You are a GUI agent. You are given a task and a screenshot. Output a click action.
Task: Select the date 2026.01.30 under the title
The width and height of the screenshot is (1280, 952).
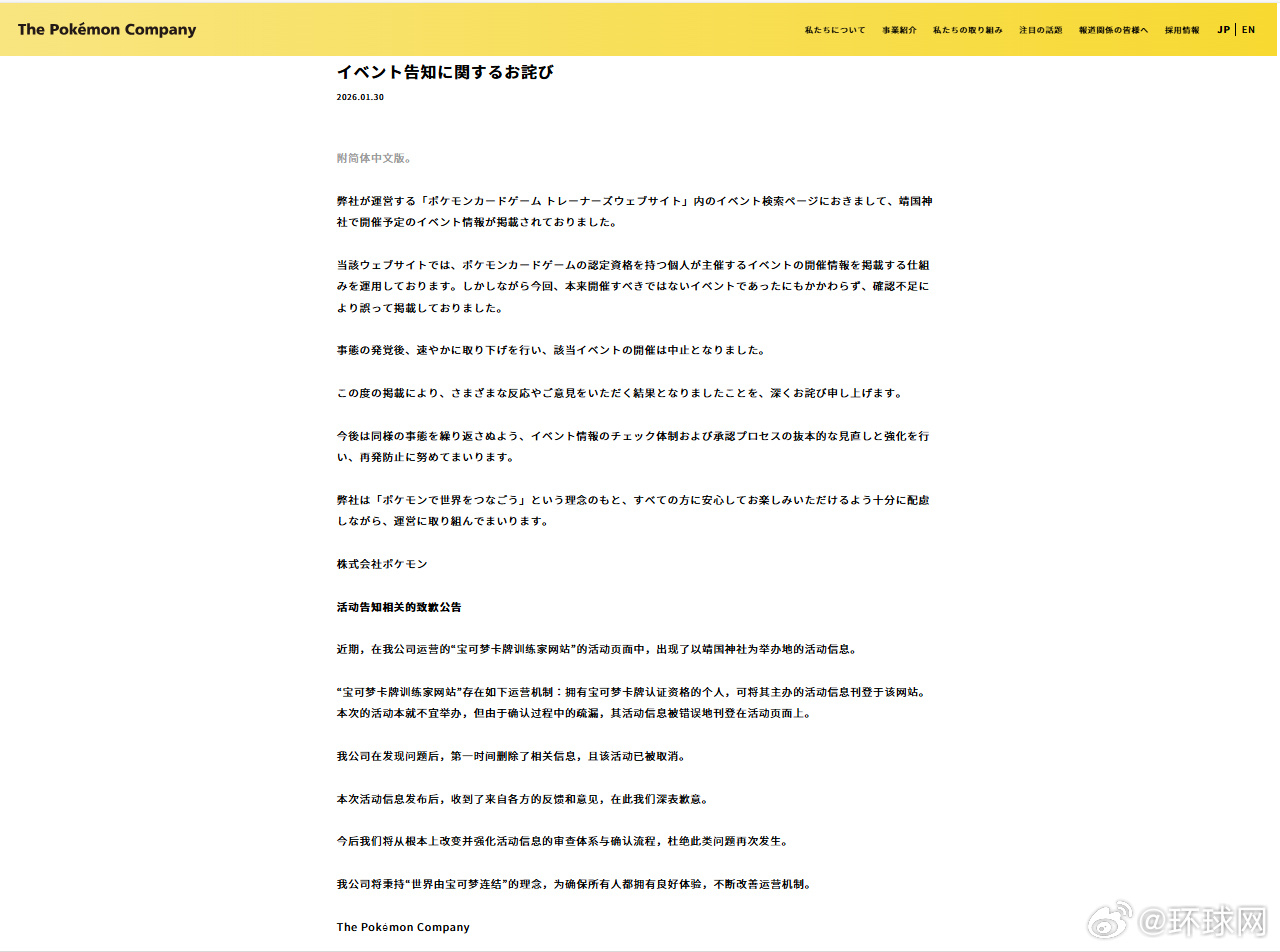point(358,97)
